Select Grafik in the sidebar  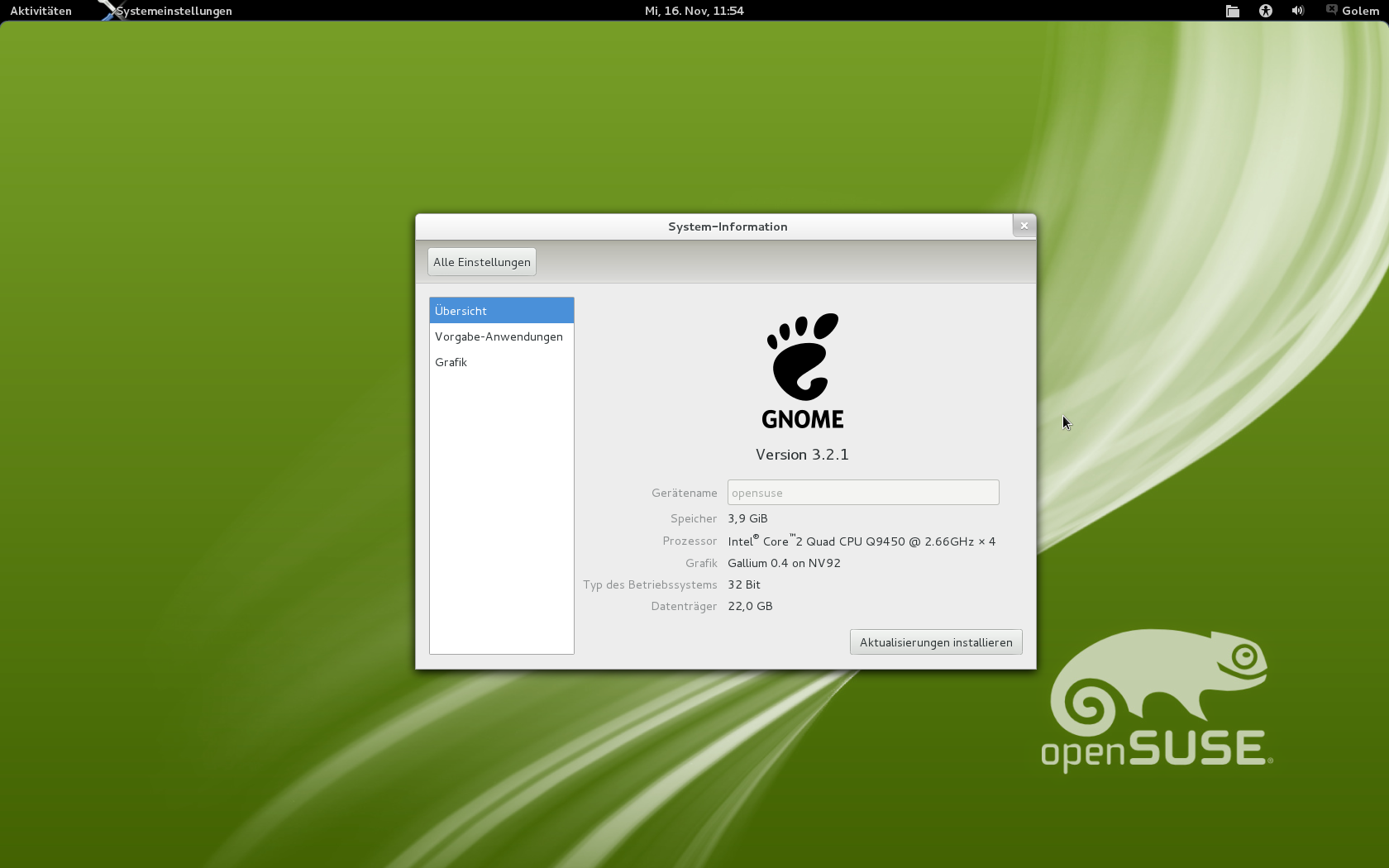(x=451, y=362)
